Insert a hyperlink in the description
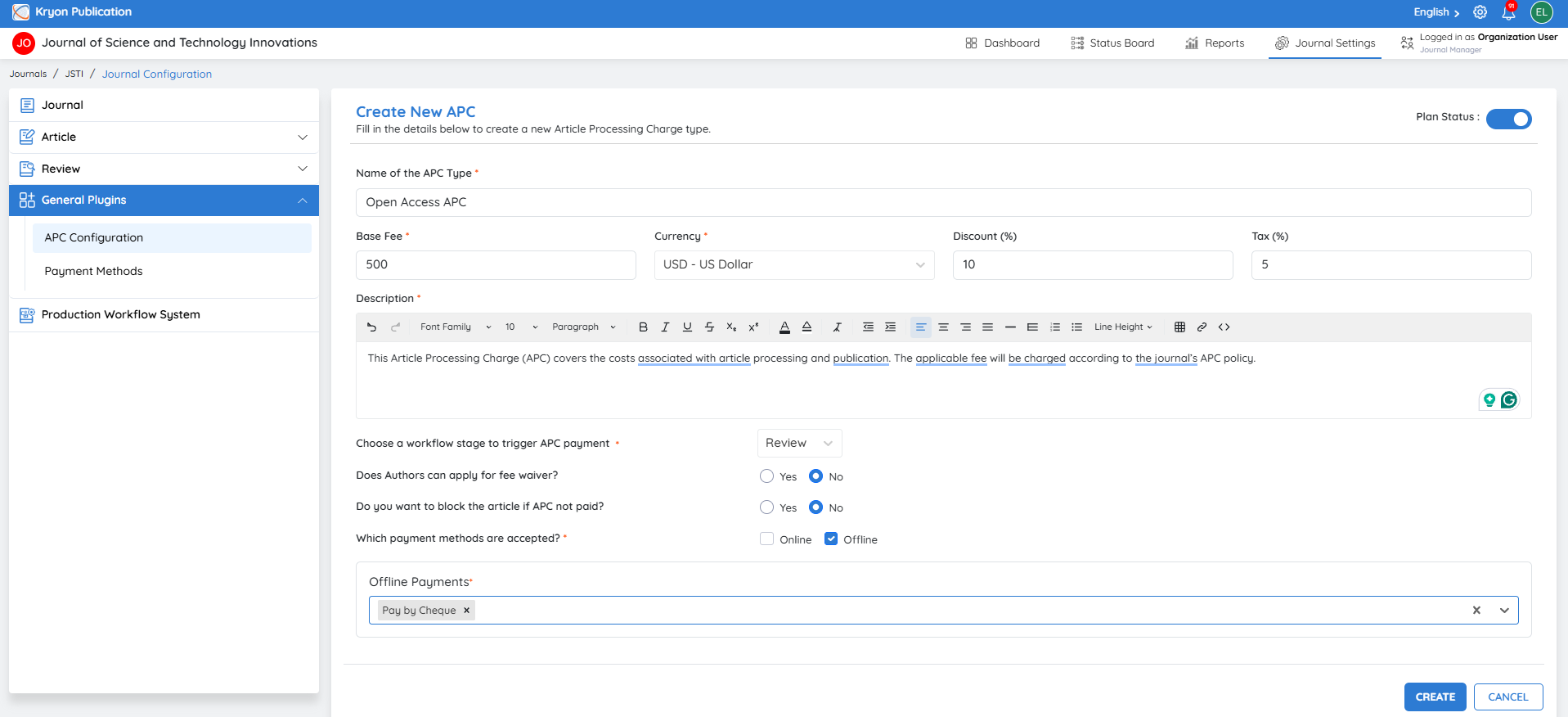The height and width of the screenshot is (717, 1568). coord(1202,327)
